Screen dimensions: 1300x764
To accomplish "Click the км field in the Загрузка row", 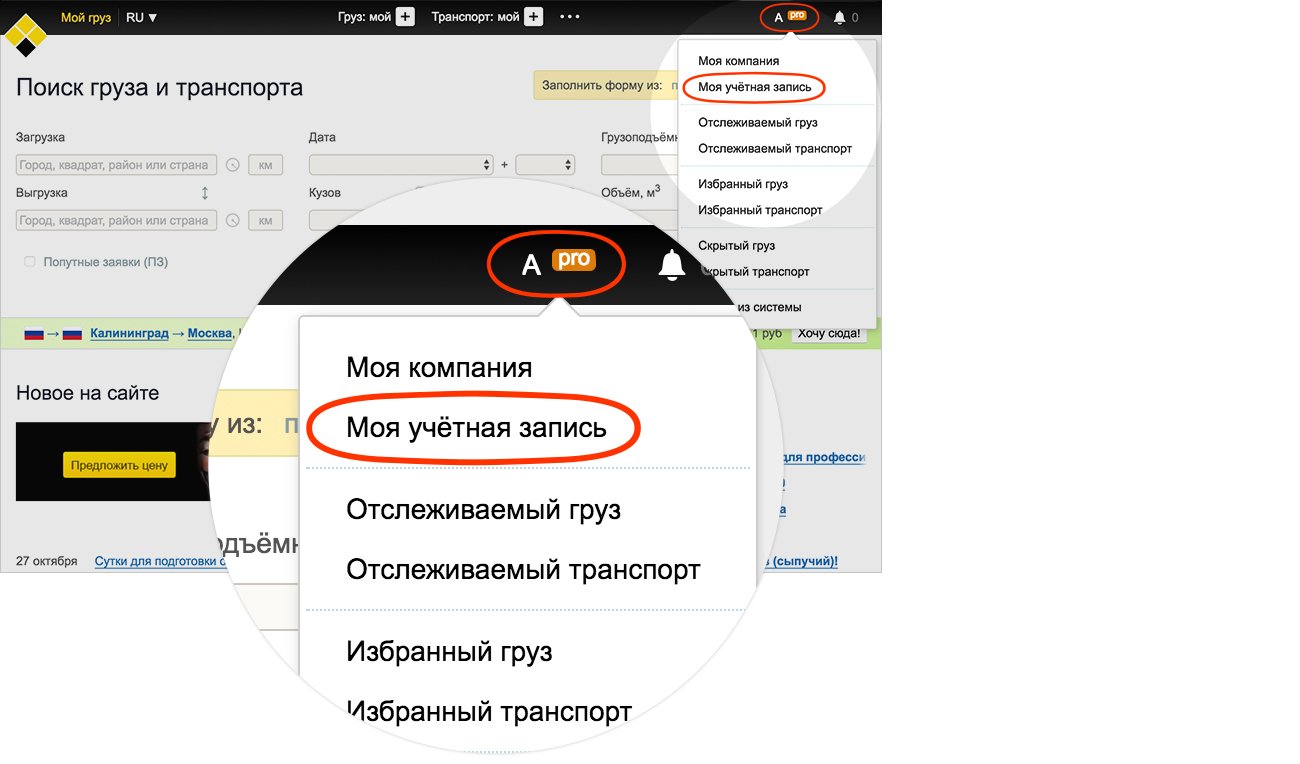I will tap(266, 165).
